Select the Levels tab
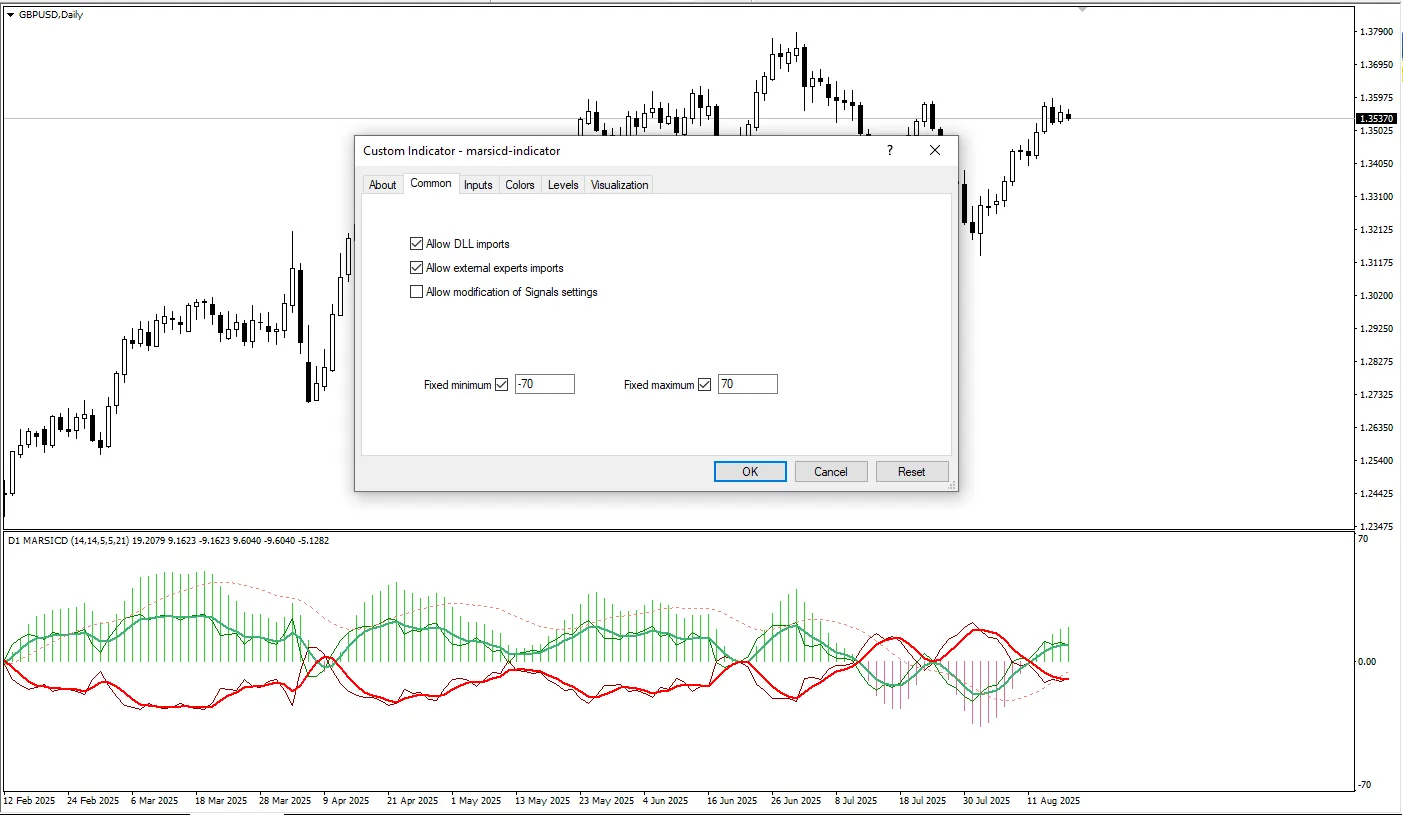The image size is (1403, 815). (x=563, y=185)
